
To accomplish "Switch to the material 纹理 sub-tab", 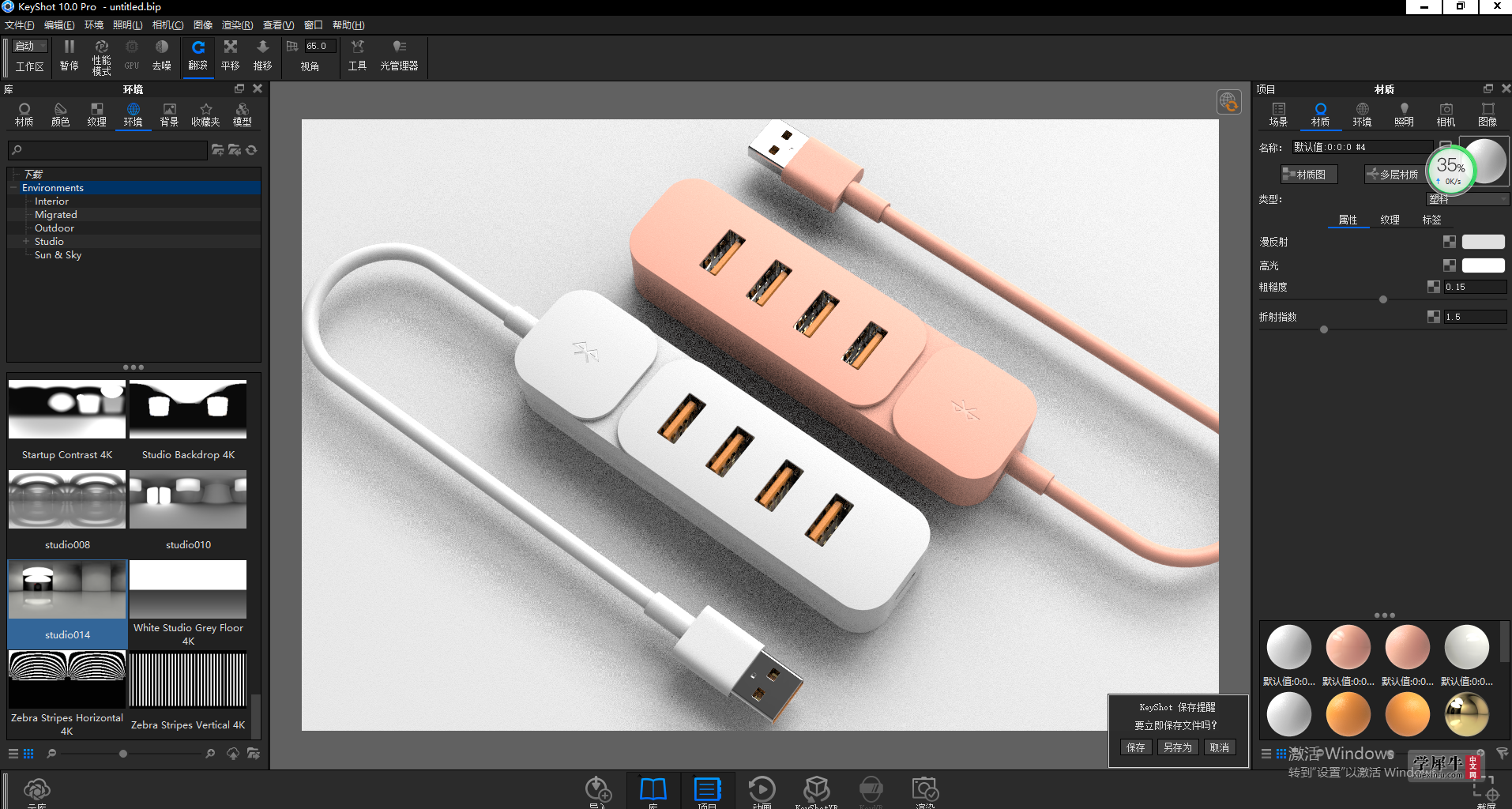I will click(x=1390, y=220).
